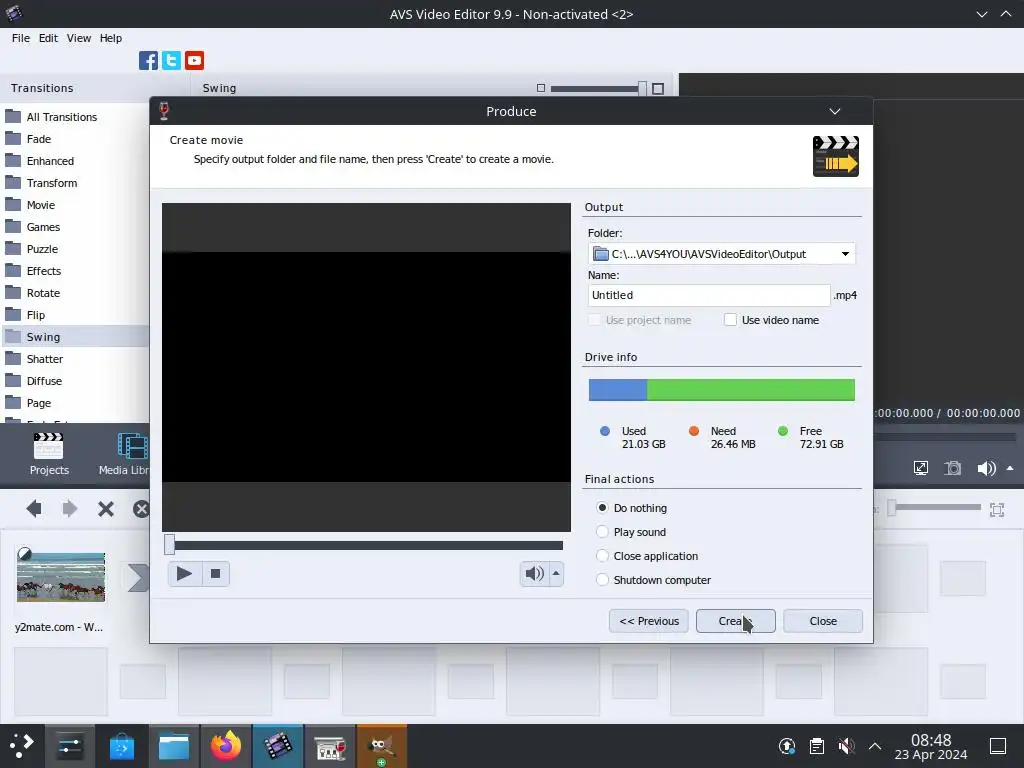Open the KDE application launcher
Image resolution: width=1024 pixels, height=768 pixels.
22,746
